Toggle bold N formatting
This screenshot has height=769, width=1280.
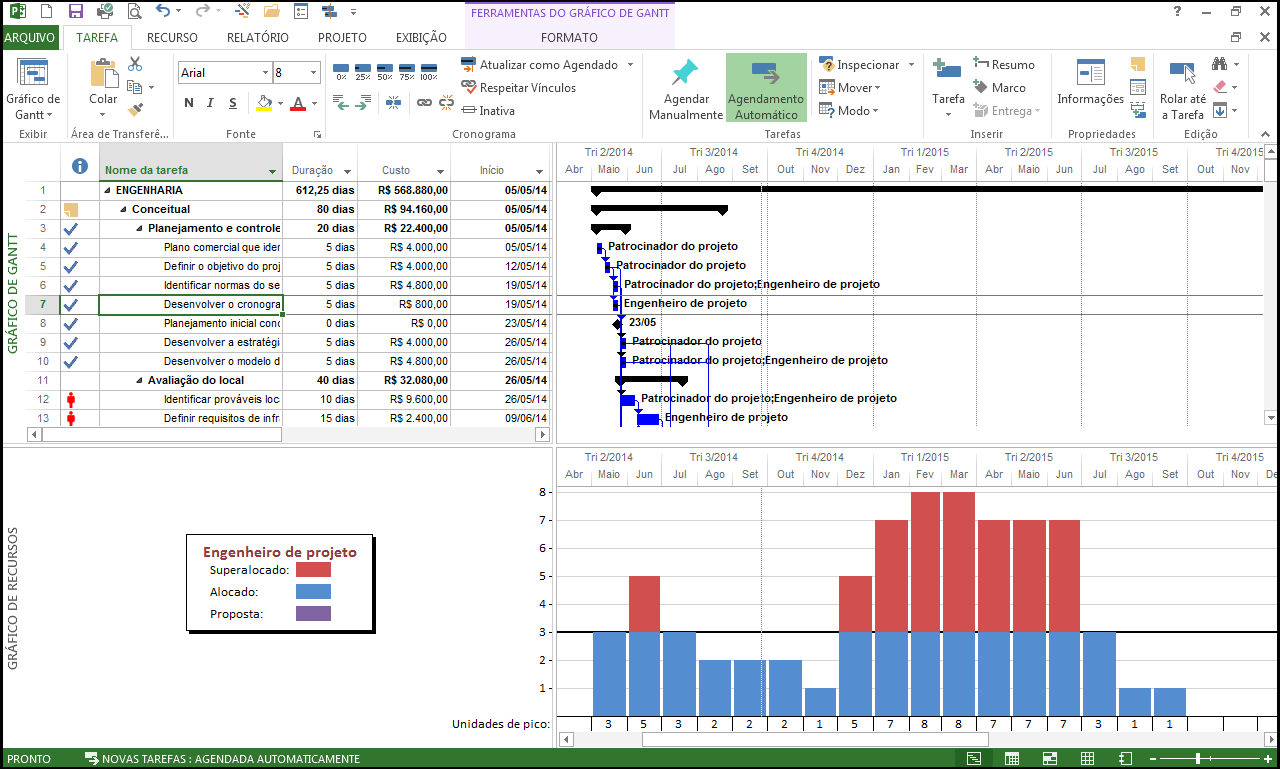tap(189, 103)
